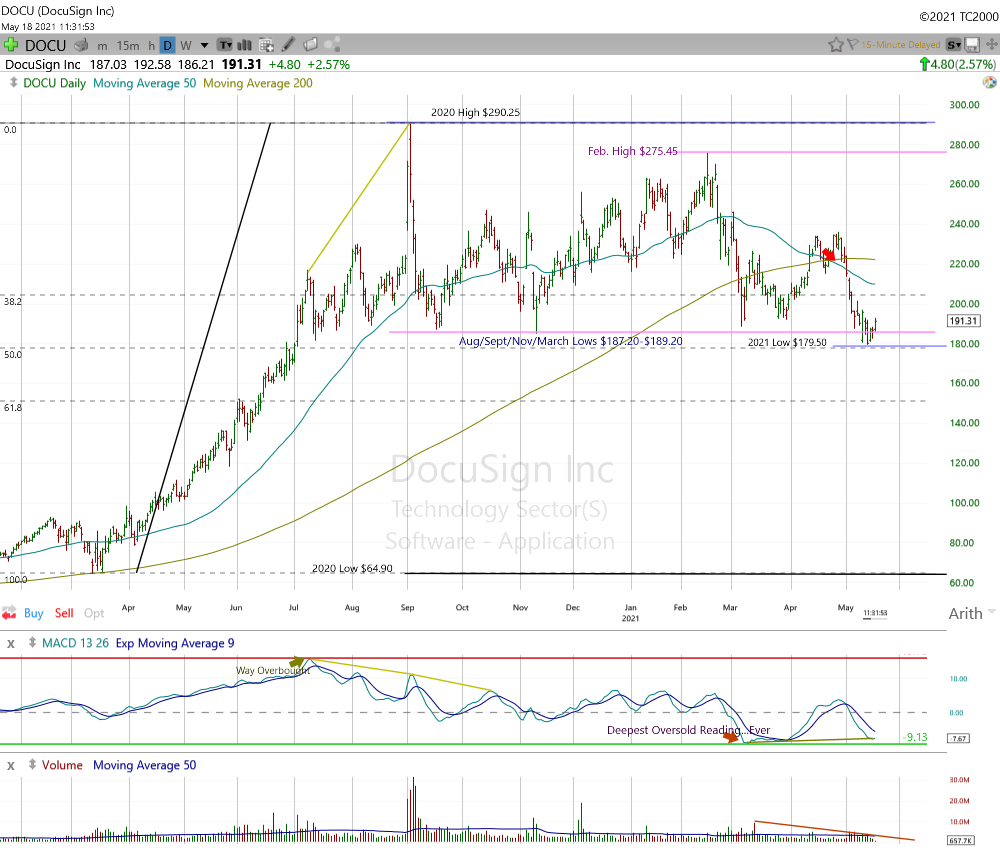1000x850 pixels.
Task: Click the 'DOCU Daily' plot label
Action: pos(54,83)
